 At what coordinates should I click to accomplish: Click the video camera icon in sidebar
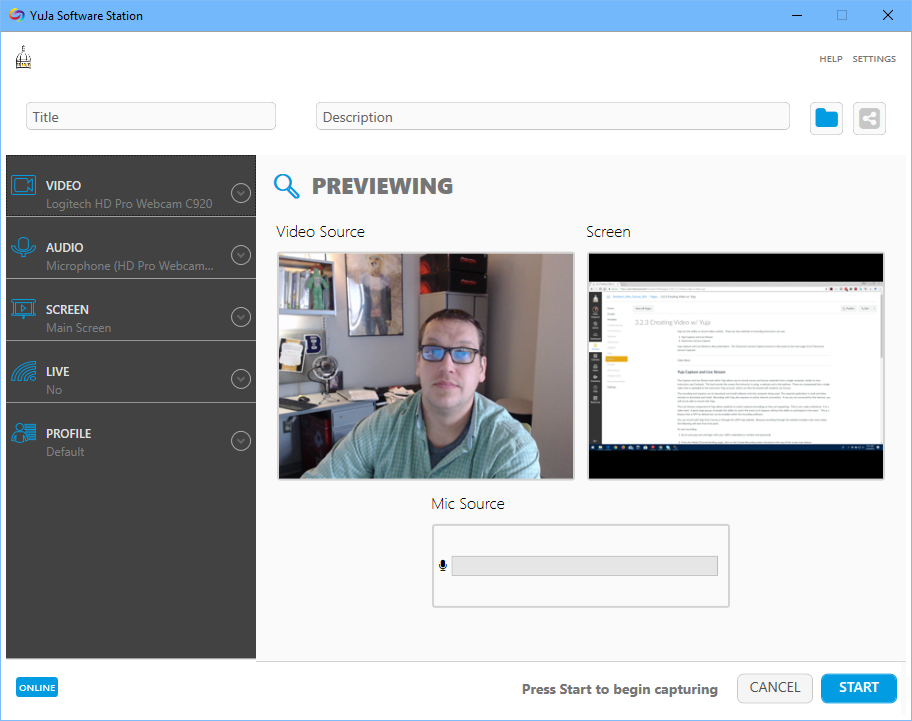(24, 185)
